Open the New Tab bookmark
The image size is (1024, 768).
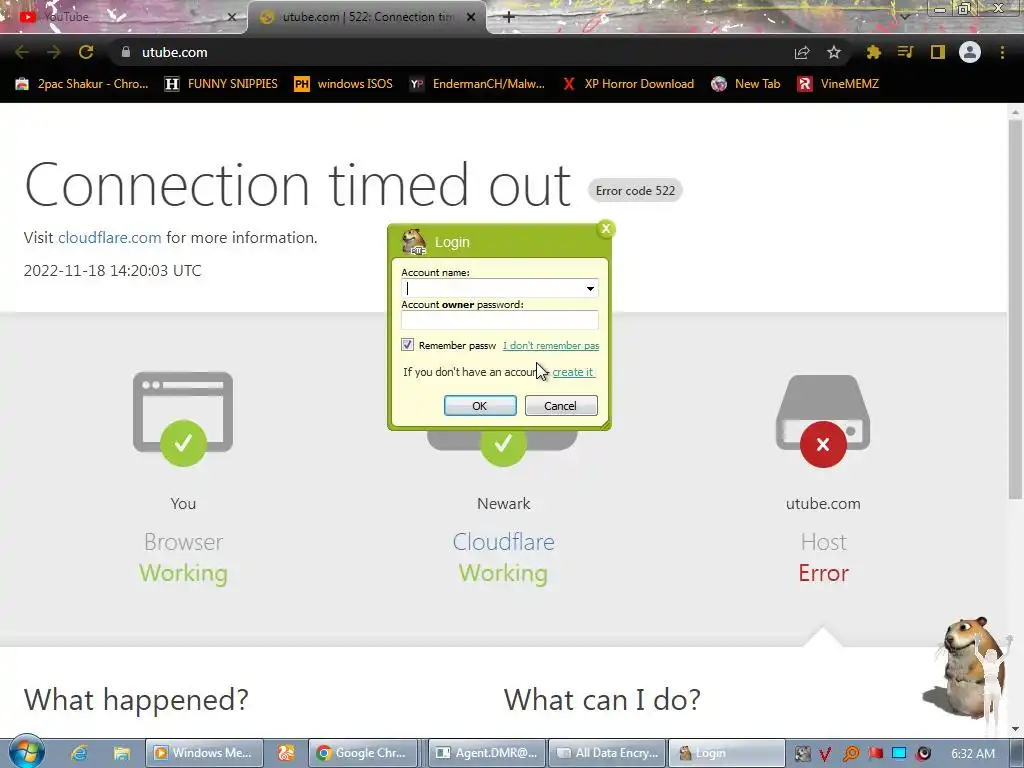coord(746,84)
